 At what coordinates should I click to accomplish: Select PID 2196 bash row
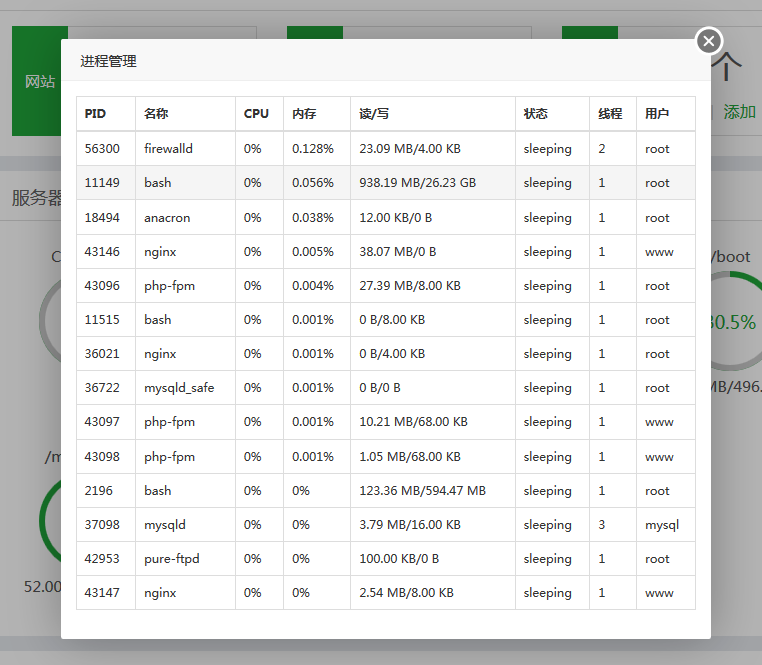[386, 491]
